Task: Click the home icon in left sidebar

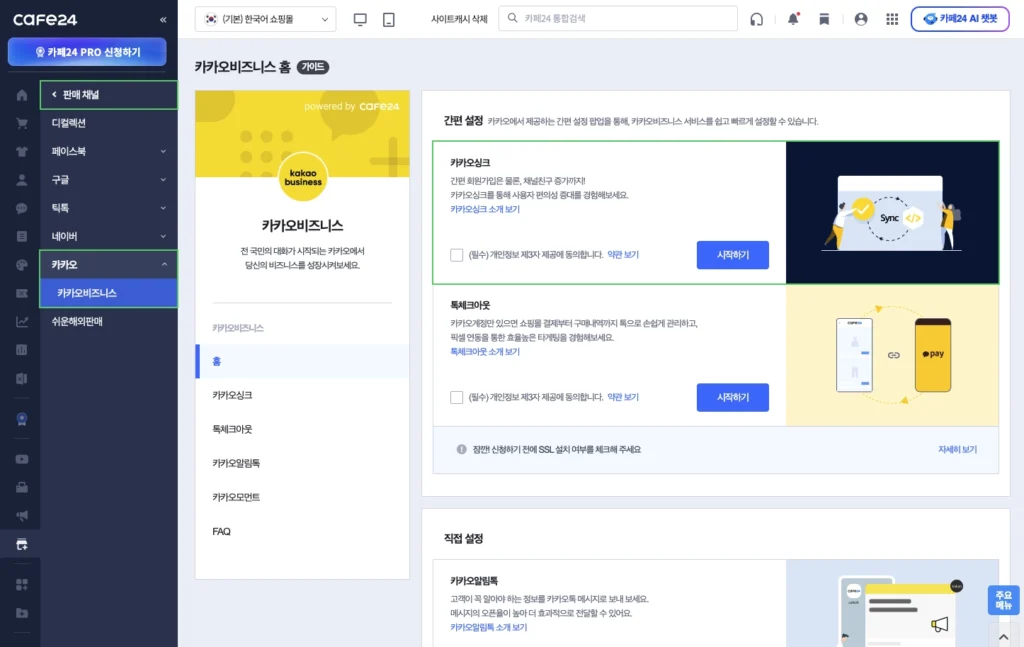Action: [x=21, y=95]
